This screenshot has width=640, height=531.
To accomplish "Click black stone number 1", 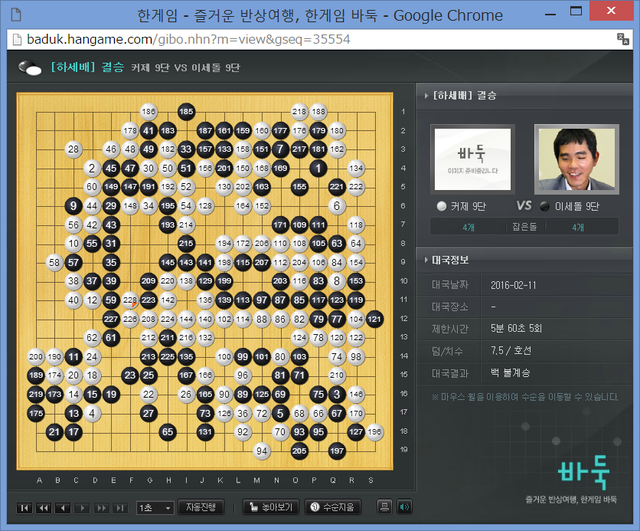I will click(x=318, y=168).
